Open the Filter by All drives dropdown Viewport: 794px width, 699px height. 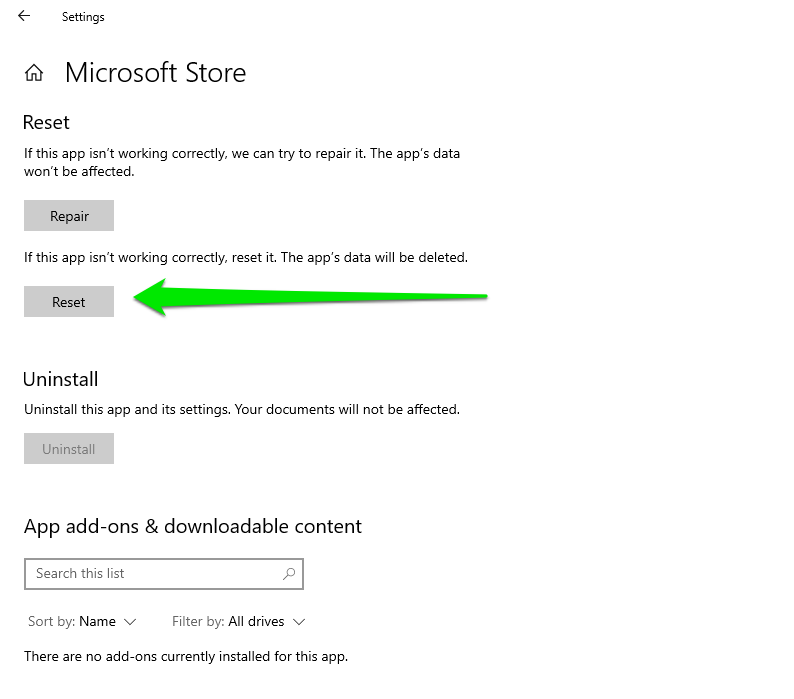coord(239,622)
